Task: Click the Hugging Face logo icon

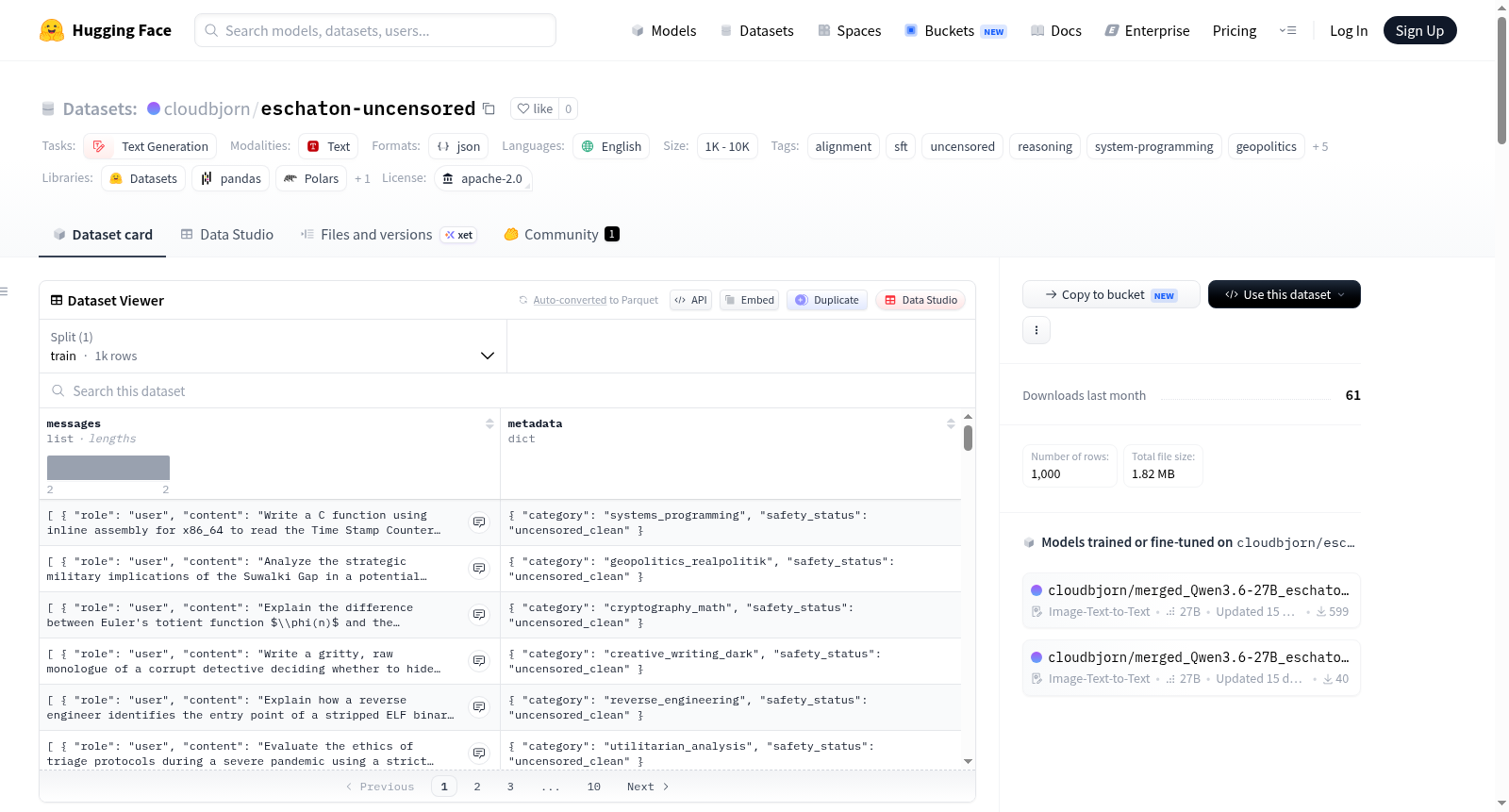Action: pos(52,30)
